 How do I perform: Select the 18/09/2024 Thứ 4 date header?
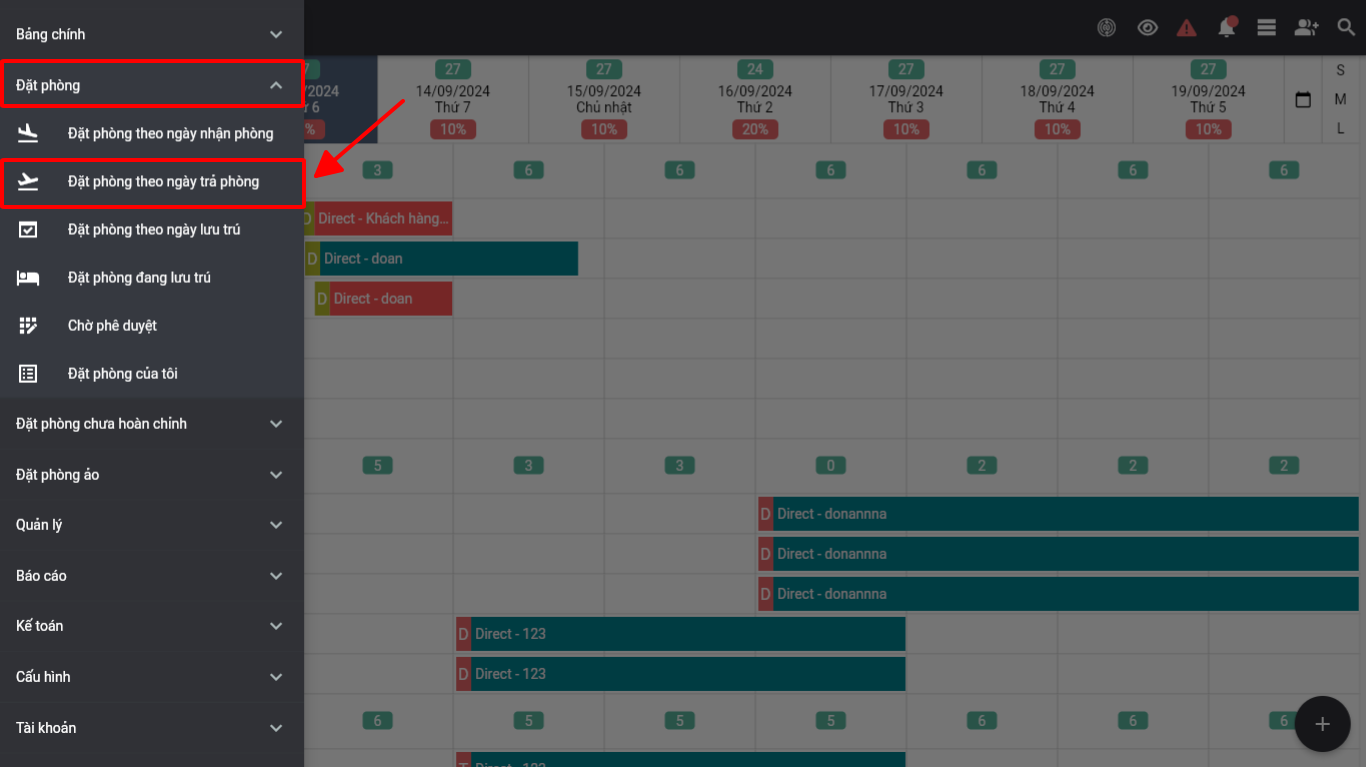point(1057,99)
